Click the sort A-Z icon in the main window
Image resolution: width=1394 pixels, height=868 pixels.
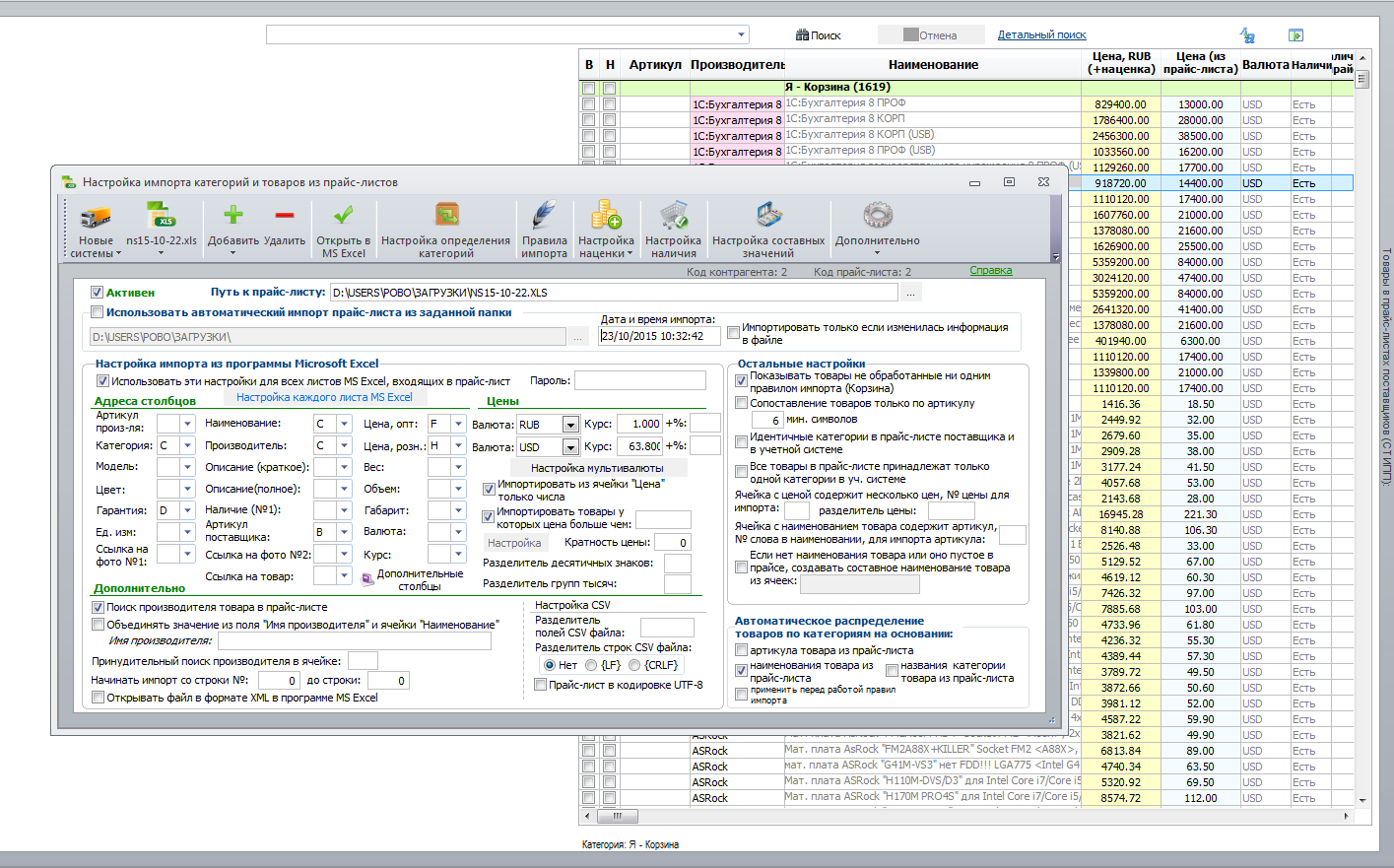click(x=1247, y=35)
